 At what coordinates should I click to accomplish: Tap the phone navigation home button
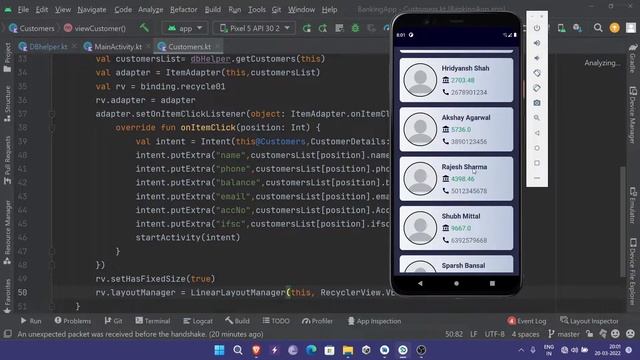(456, 283)
